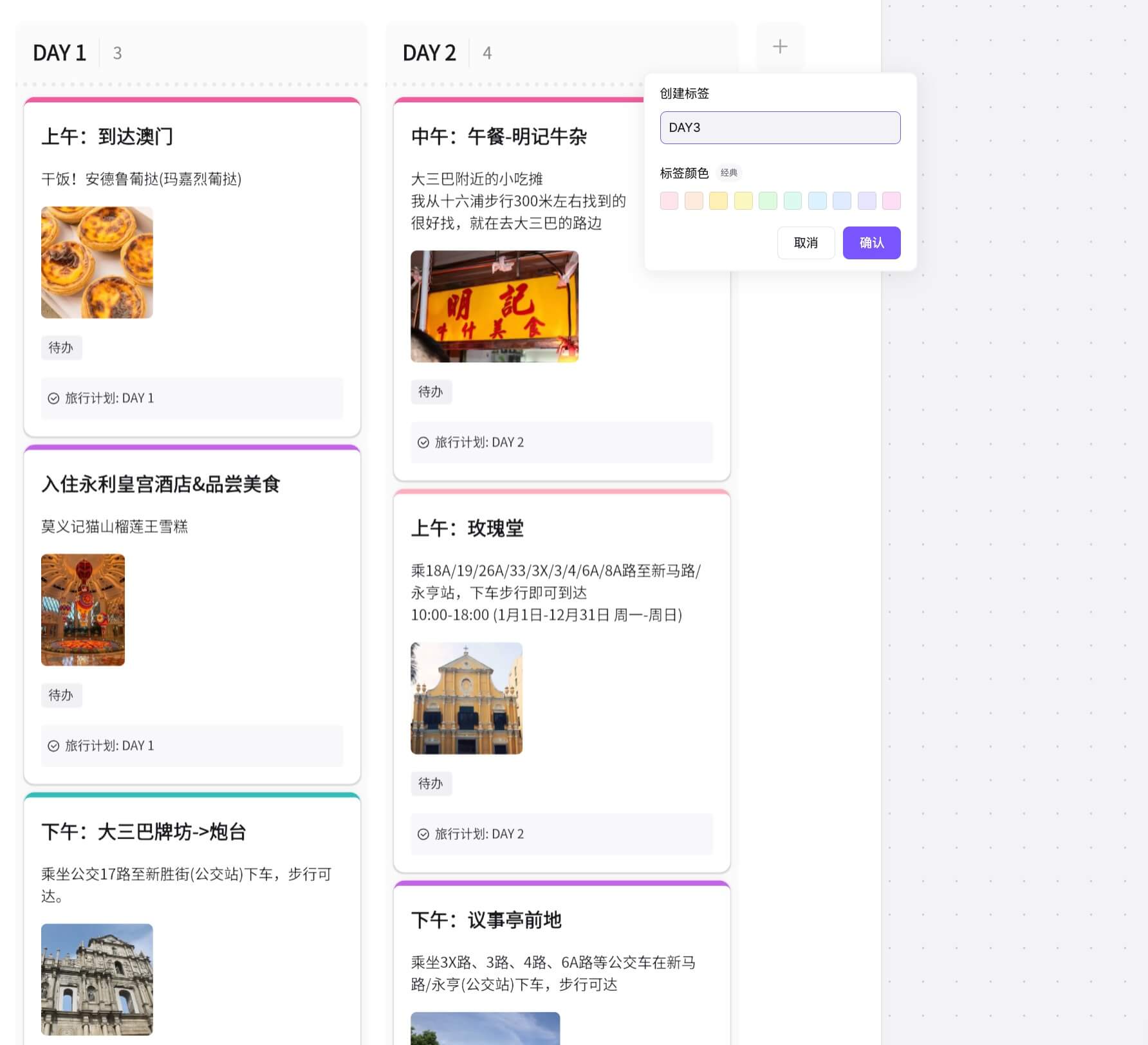The image size is (1148, 1045).
Task: Pick the orange-yellow tag color swatch
Action: [x=718, y=201]
